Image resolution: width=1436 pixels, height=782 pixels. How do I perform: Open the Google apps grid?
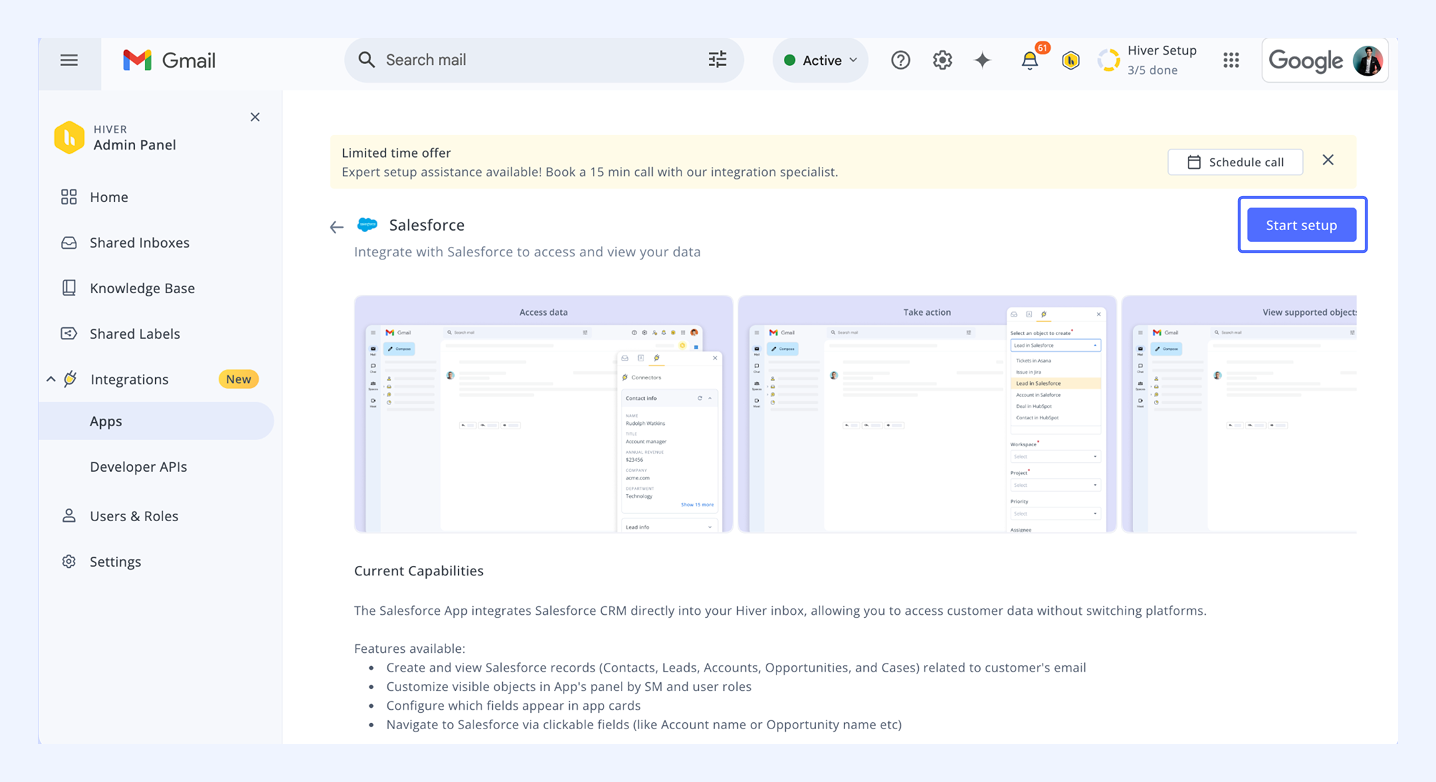[1231, 60]
